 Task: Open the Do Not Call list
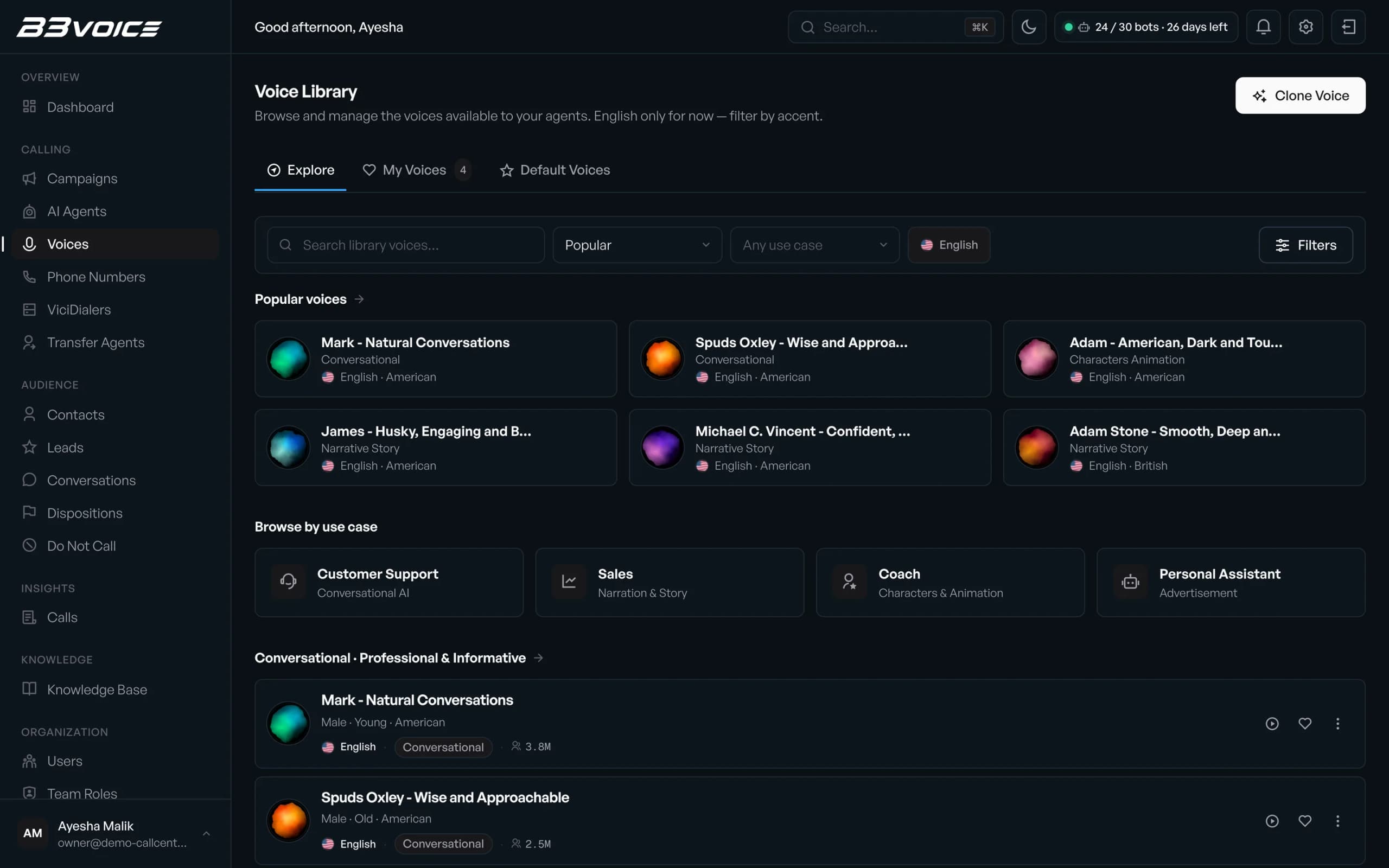116,545
